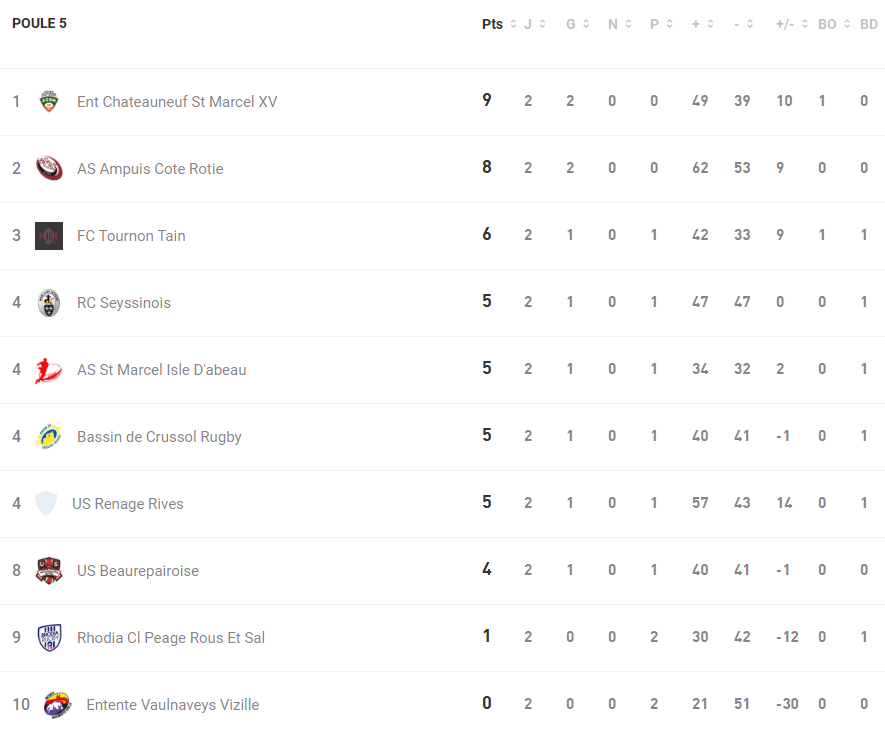Sort table by N draws column
Image resolution: width=885 pixels, height=734 pixels.
point(619,24)
